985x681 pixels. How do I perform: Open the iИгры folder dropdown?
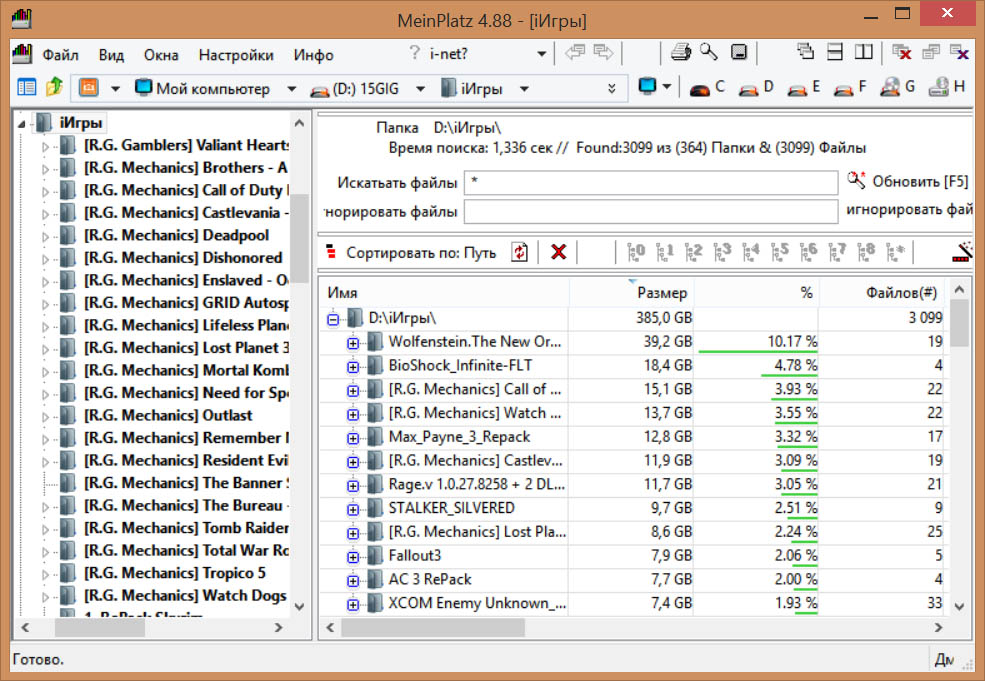523,89
